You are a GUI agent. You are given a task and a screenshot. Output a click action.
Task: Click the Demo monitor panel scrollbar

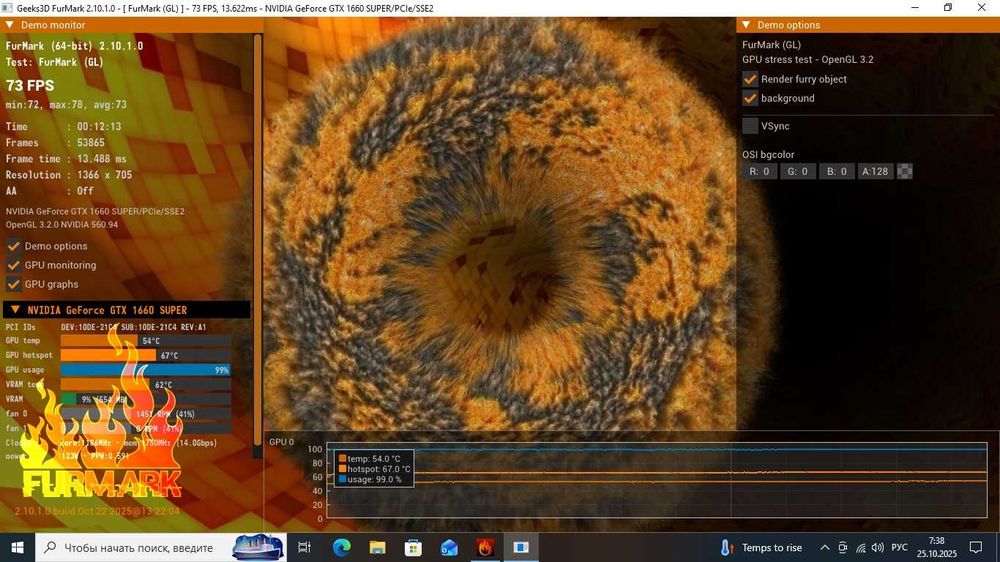[x=258, y=242]
